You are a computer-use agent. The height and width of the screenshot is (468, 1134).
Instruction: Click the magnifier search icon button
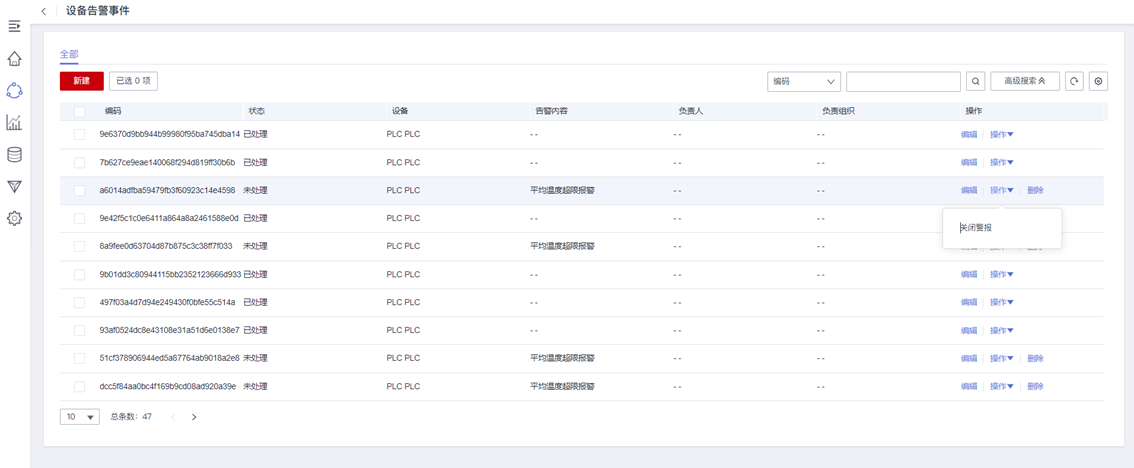976,82
